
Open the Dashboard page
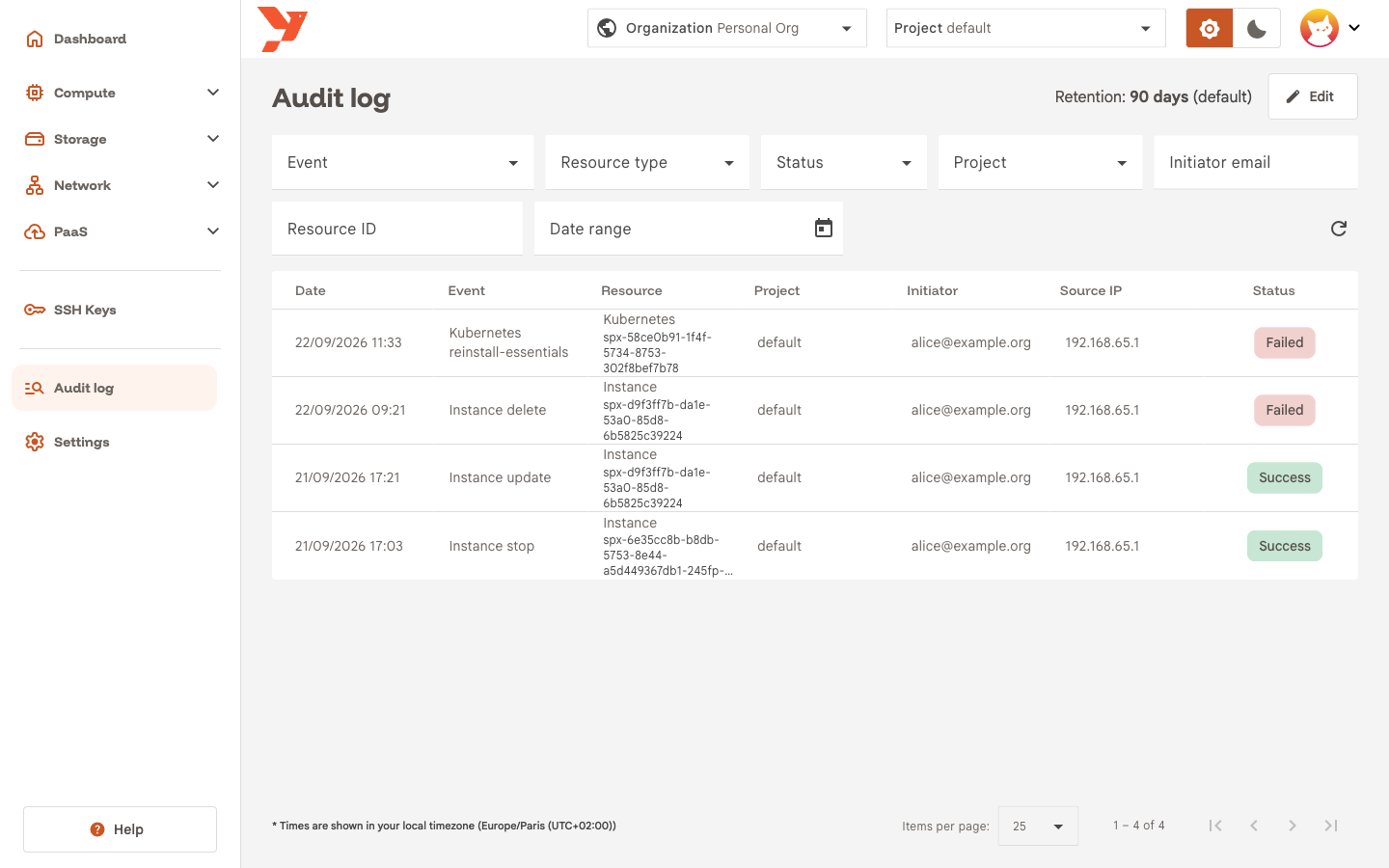(120, 39)
